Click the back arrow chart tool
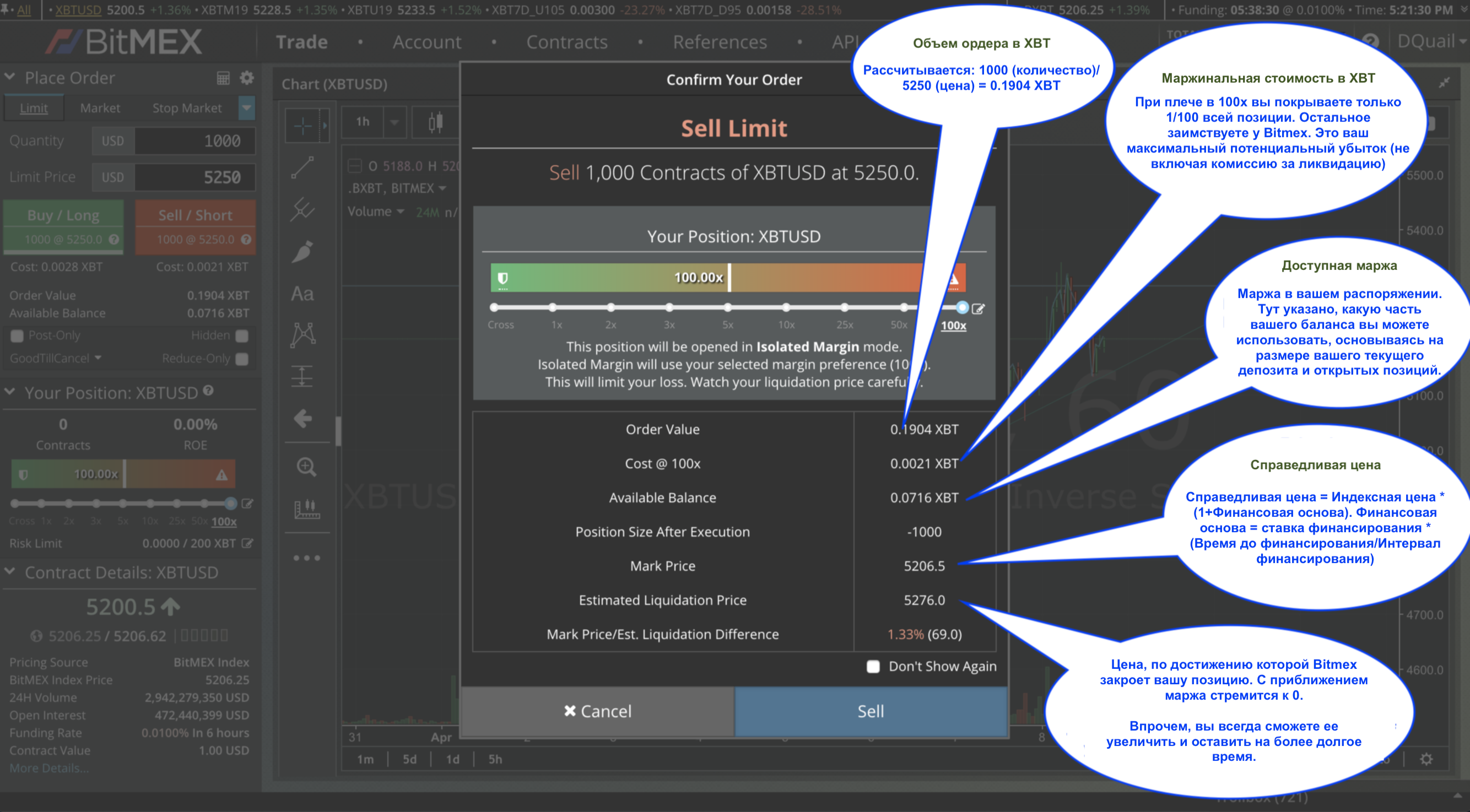 click(x=302, y=419)
